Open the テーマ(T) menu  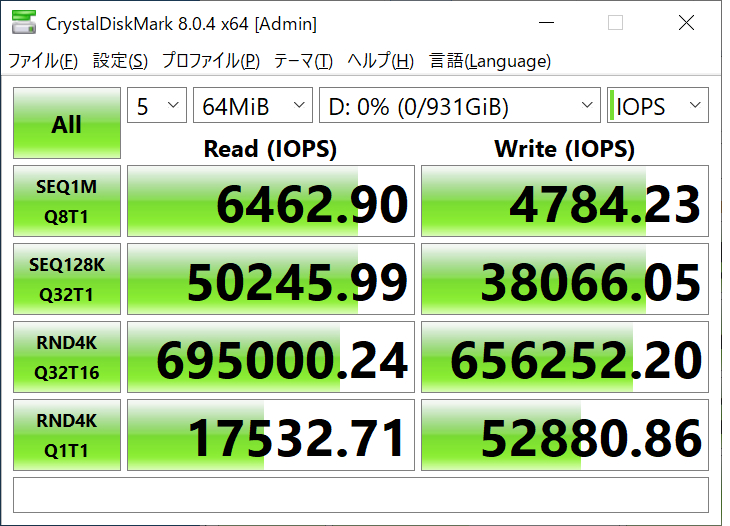coord(303,61)
